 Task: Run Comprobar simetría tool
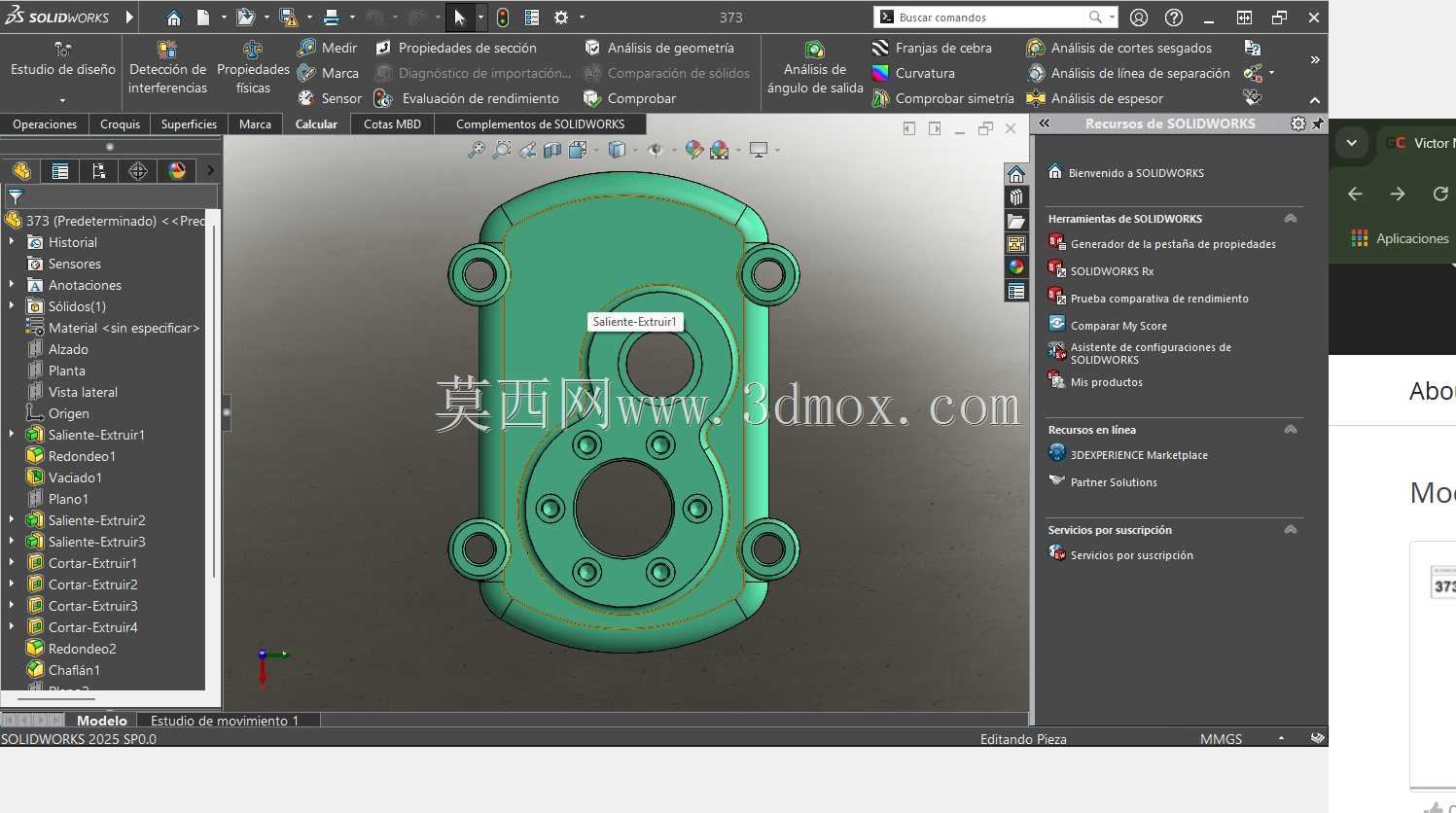[942, 98]
